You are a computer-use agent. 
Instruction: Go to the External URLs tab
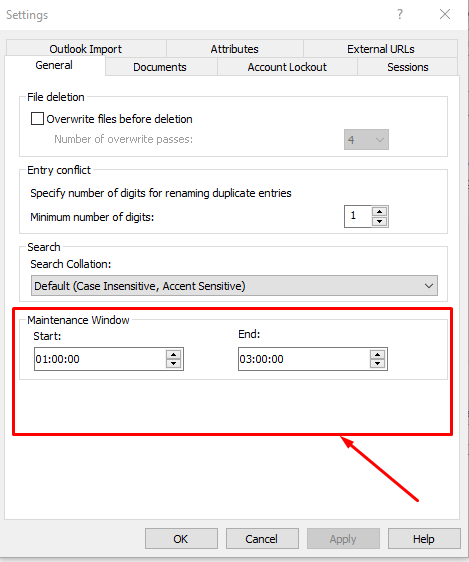pyautogui.click(x=381, y=49)
